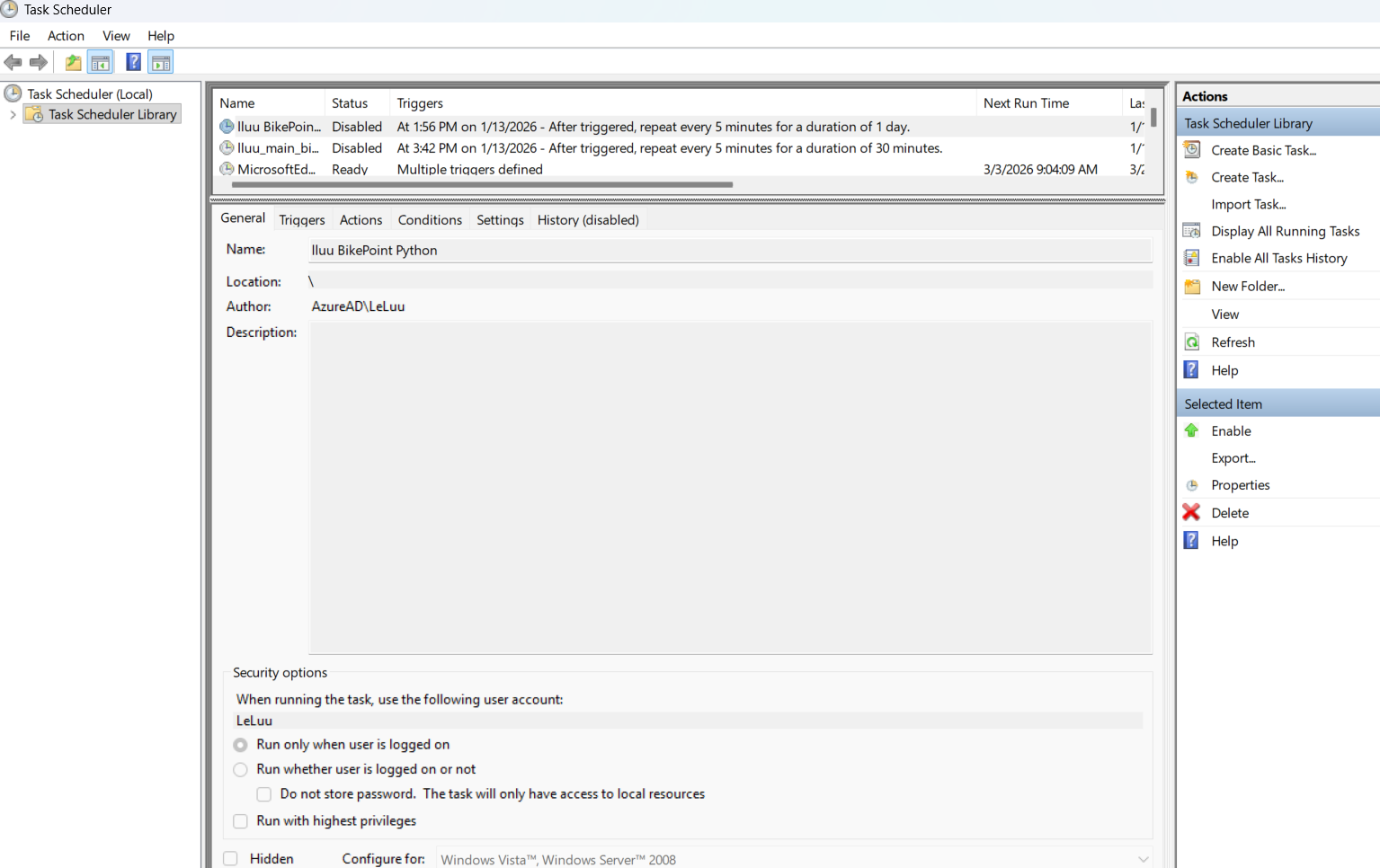The height and width of the screenshot is (868, 1380).
Task: Click 'Import Task...' in the Actions pane
Action: click(x=1249, y=204)
